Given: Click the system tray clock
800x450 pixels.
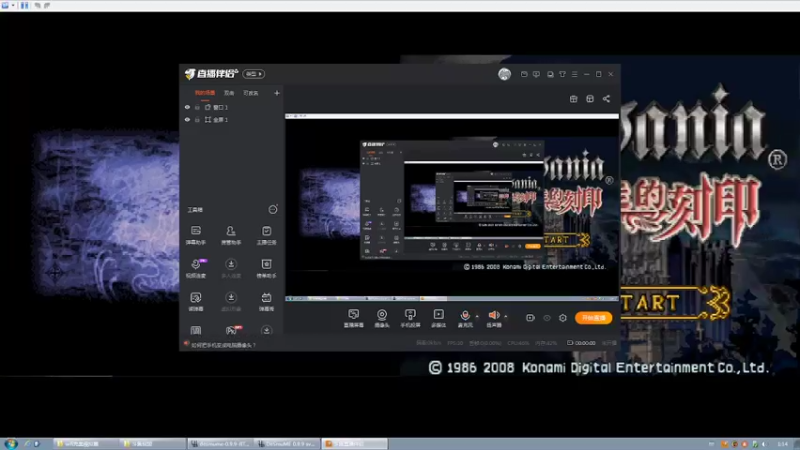Looking at the screenshot, I should click(x=783, y=444).
